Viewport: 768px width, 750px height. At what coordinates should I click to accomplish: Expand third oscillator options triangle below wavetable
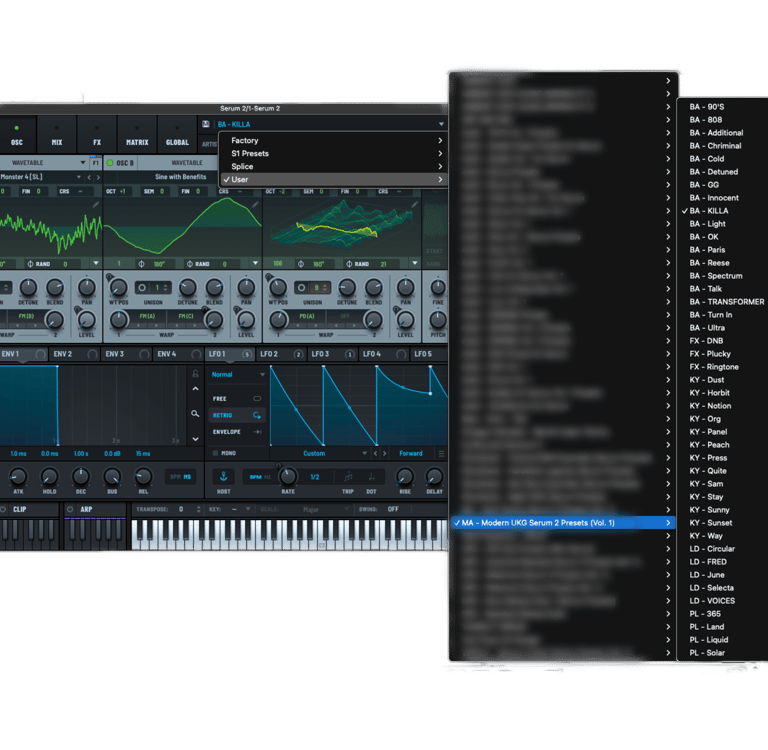(x=415, y=264)
